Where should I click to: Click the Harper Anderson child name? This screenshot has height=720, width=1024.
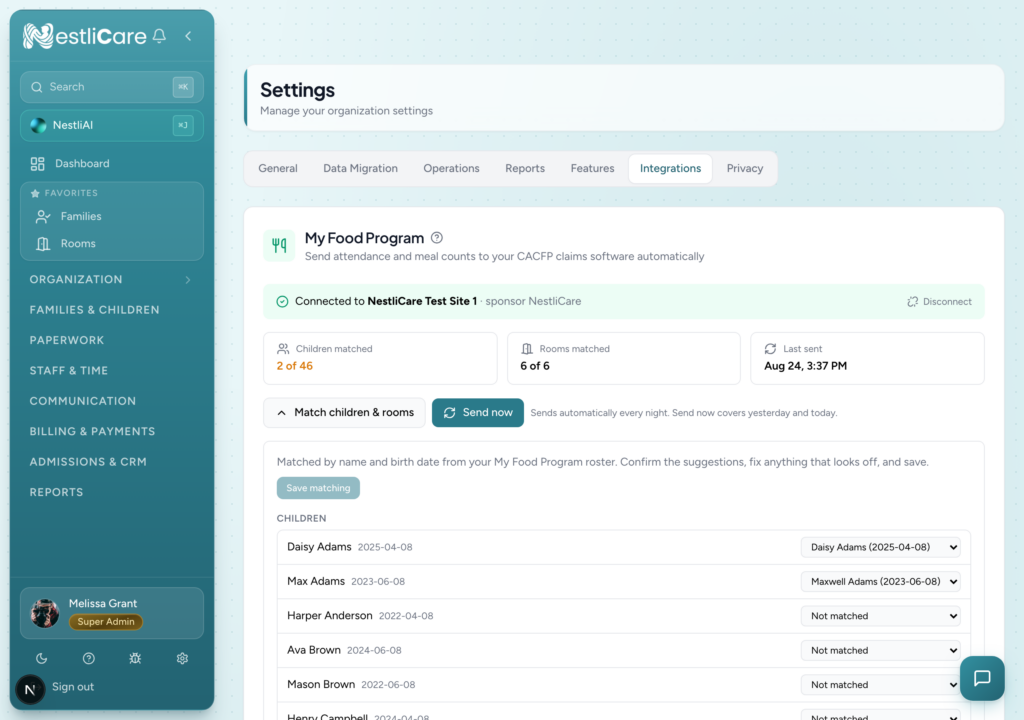tap(330, 615)
